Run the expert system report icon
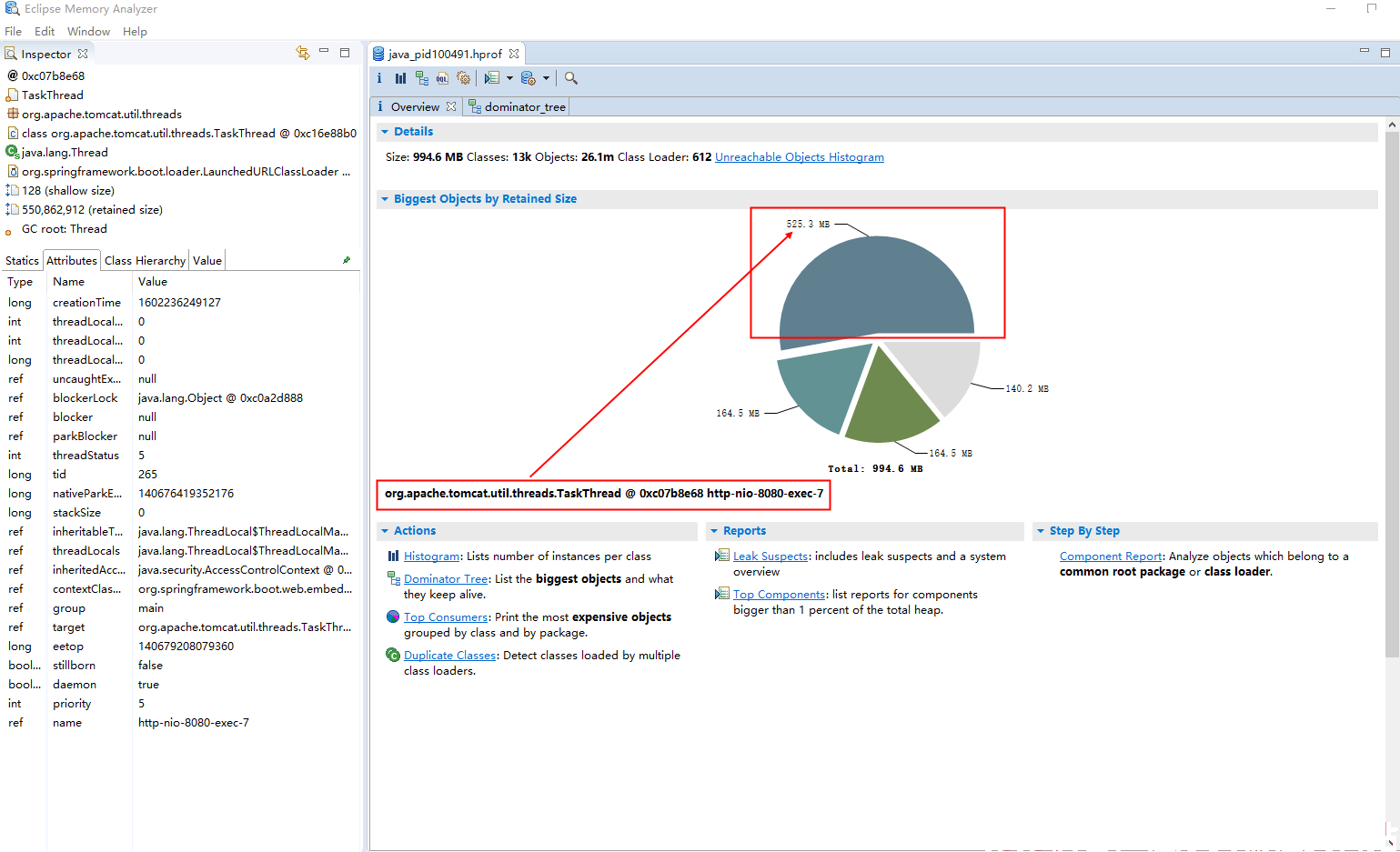The image size is (1400, 852). (x=492, y=78)
